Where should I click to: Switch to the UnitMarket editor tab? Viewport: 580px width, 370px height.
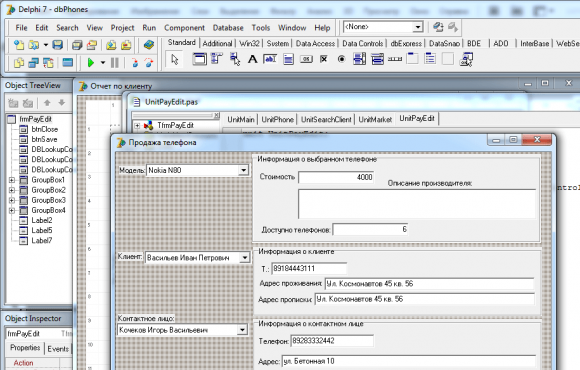375,119
